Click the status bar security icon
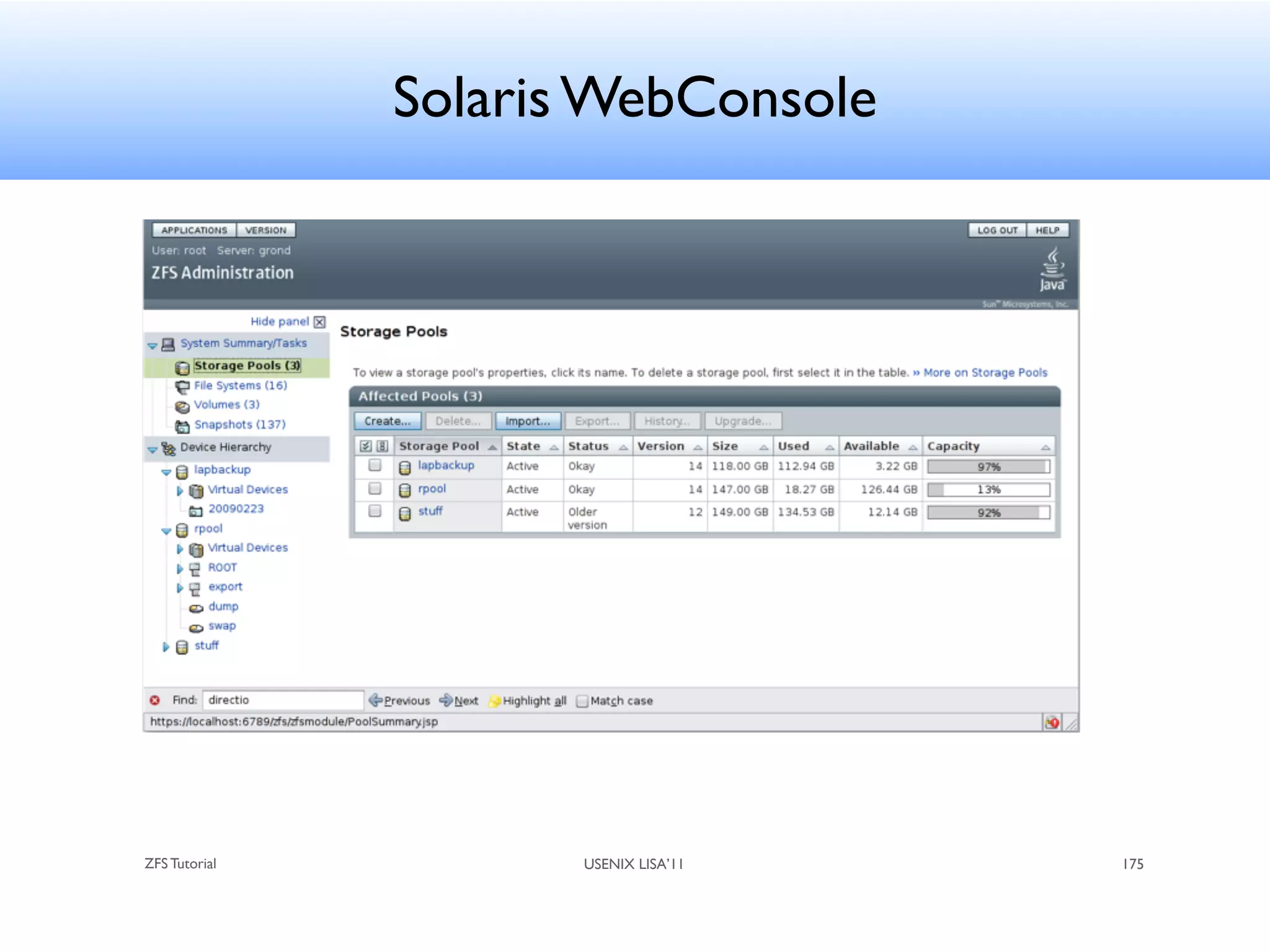Image resolution: width=1270 pixels, height=952 pixels. tap(1052, 723)
